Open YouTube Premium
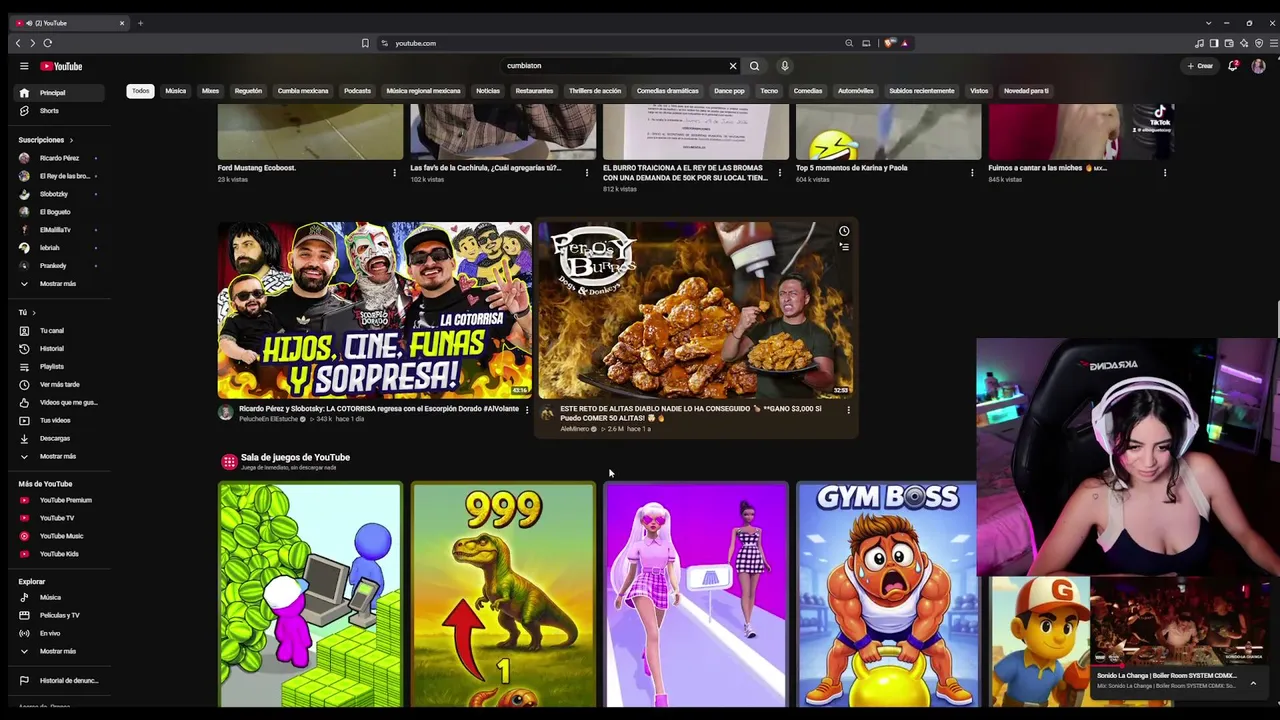This screenshot has height=720, width=1280. point(60,500)
